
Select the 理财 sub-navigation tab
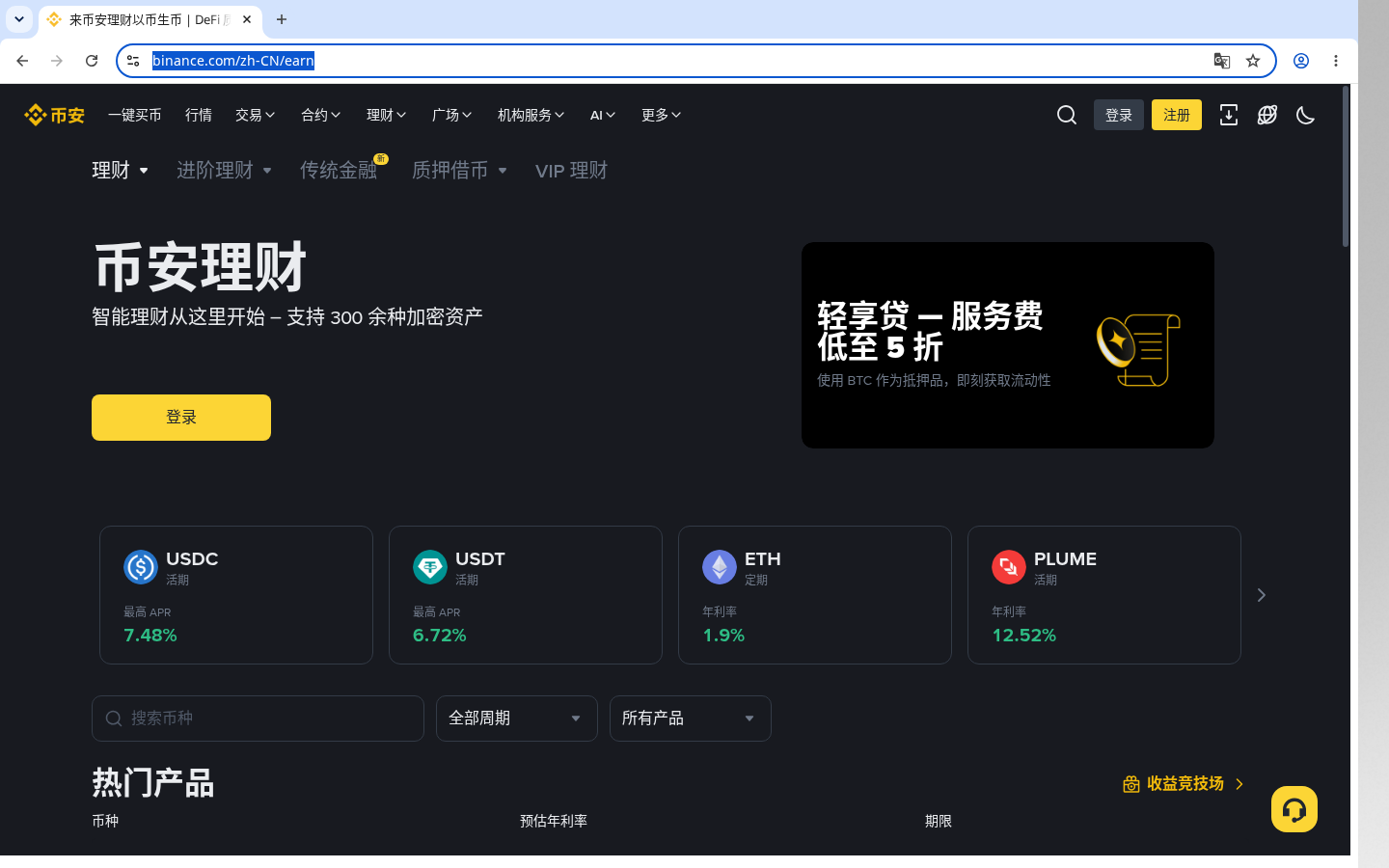tap(121, 171)
